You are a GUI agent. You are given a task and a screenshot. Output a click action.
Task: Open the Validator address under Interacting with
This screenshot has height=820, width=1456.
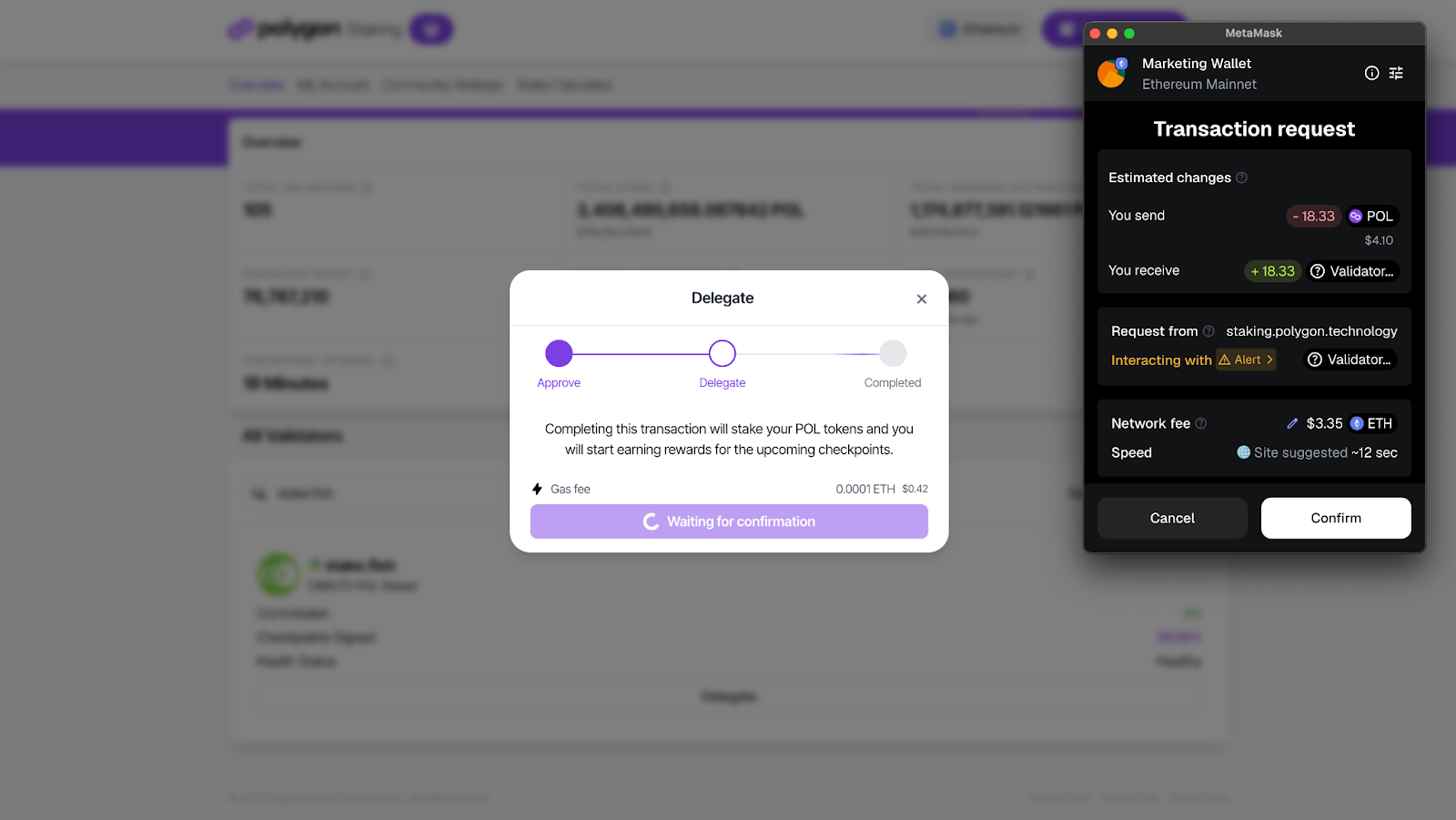[x=1350, y=359]
